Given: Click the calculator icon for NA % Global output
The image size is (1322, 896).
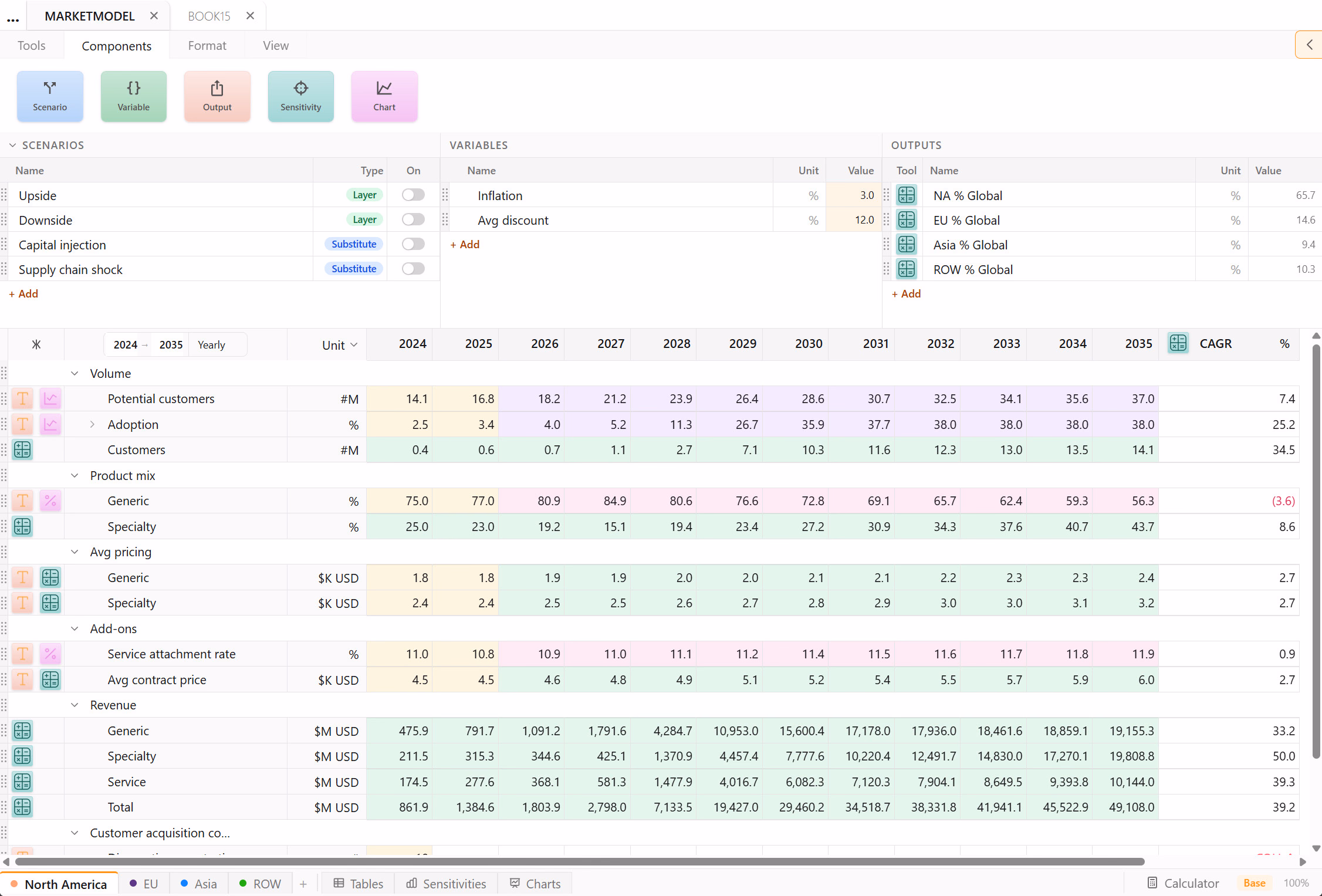Looking at the screenshot, I should [x=907, y=195].
